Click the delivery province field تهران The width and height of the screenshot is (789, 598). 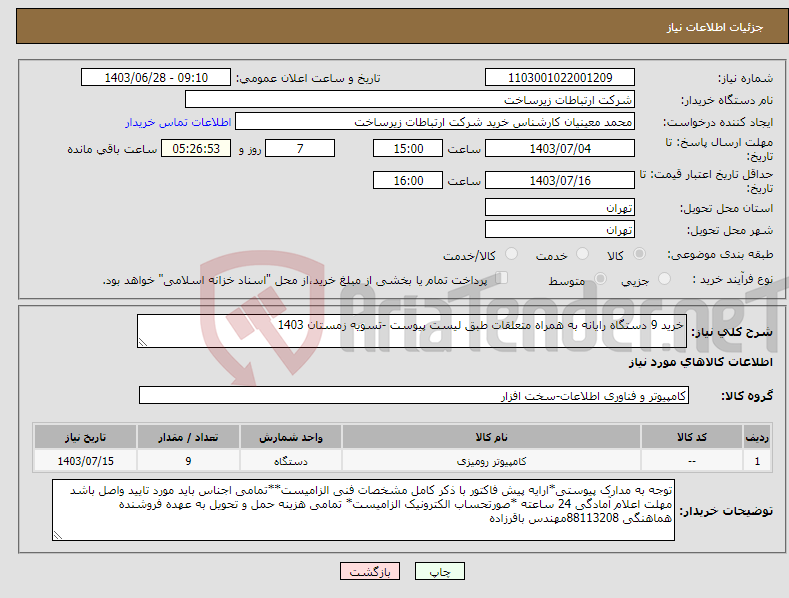560,207
